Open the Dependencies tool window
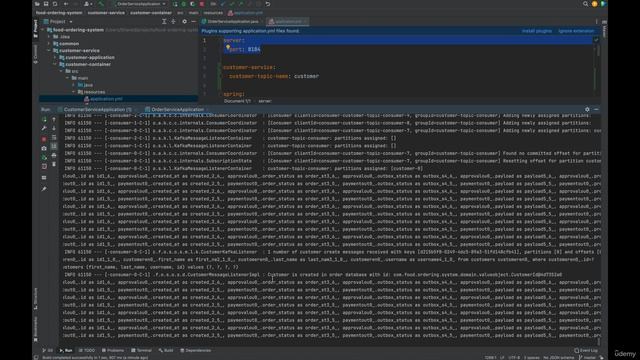The width and height of the screenshot is (640, 360). 196,350
